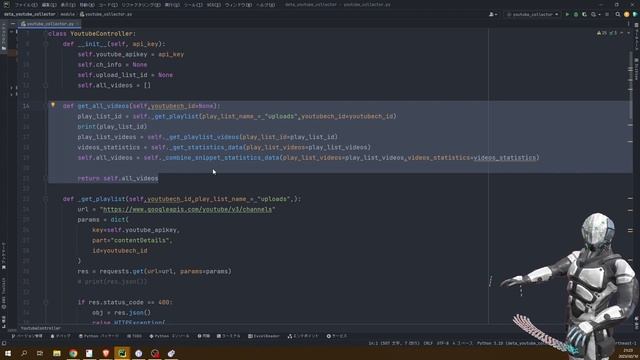Open Chrome from the taskbar

(x=73, y=353)
